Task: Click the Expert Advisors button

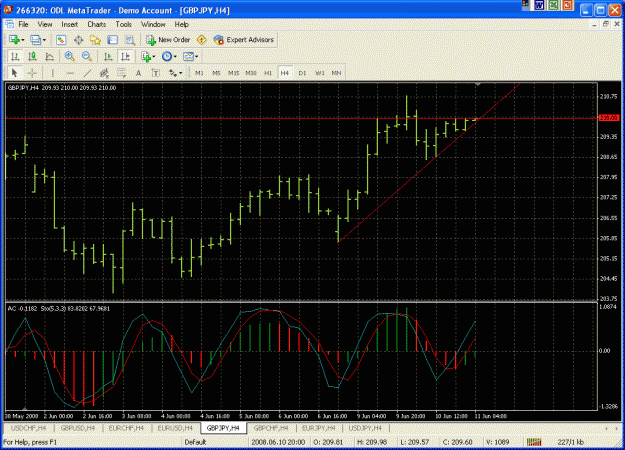Action: (244, 40)
